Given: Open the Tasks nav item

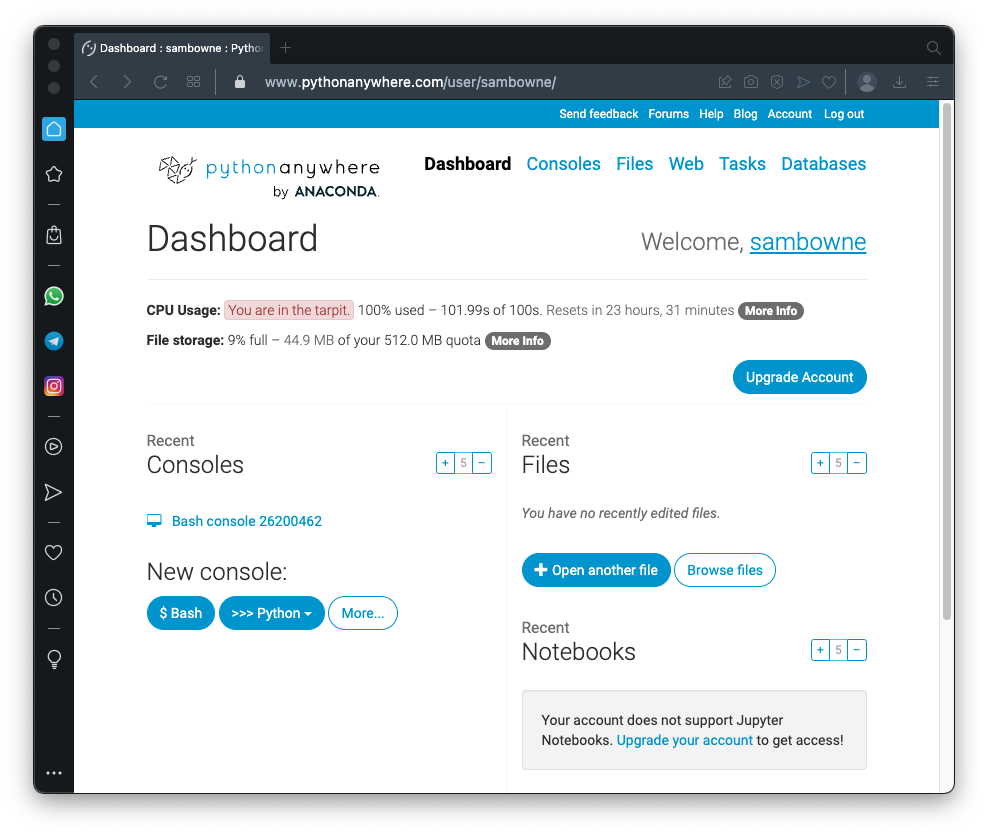Looking at the screenshot, I should 742,164.
